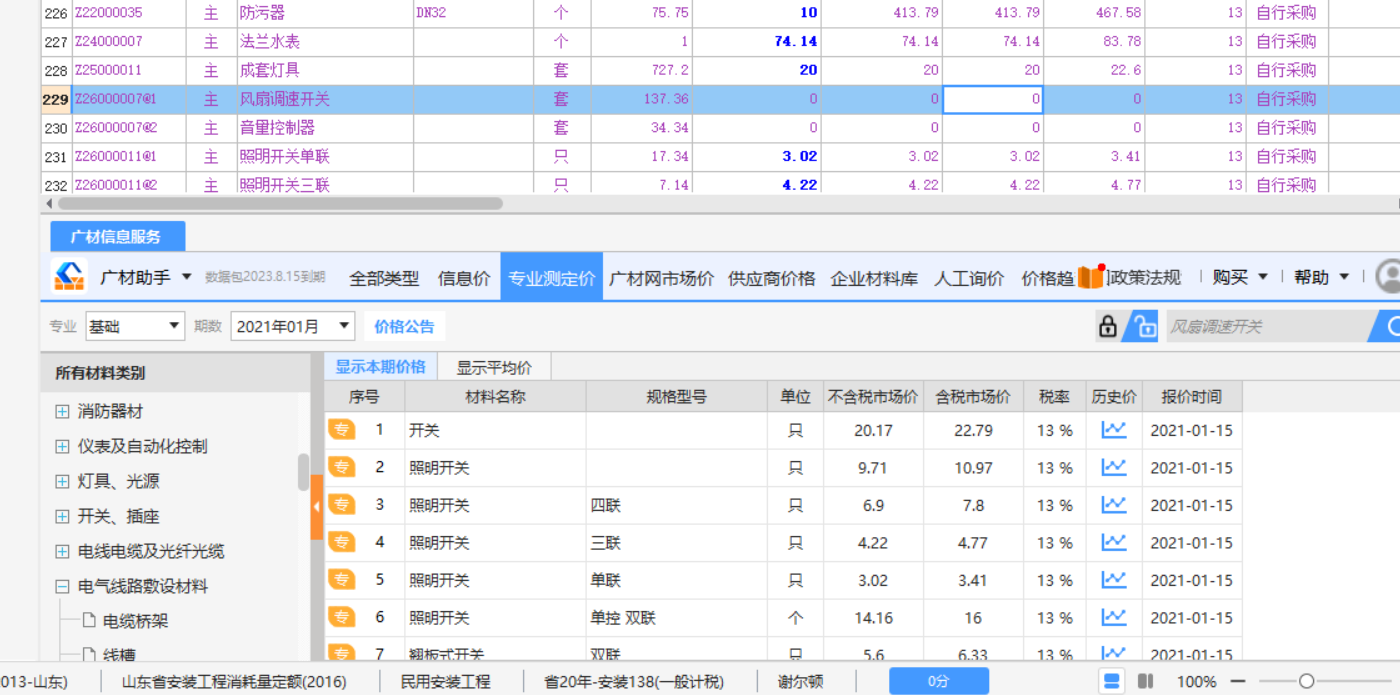Open history price chart for 四联 row
The width and height of the screenshot is (1400, 695).
point(1114,505)
